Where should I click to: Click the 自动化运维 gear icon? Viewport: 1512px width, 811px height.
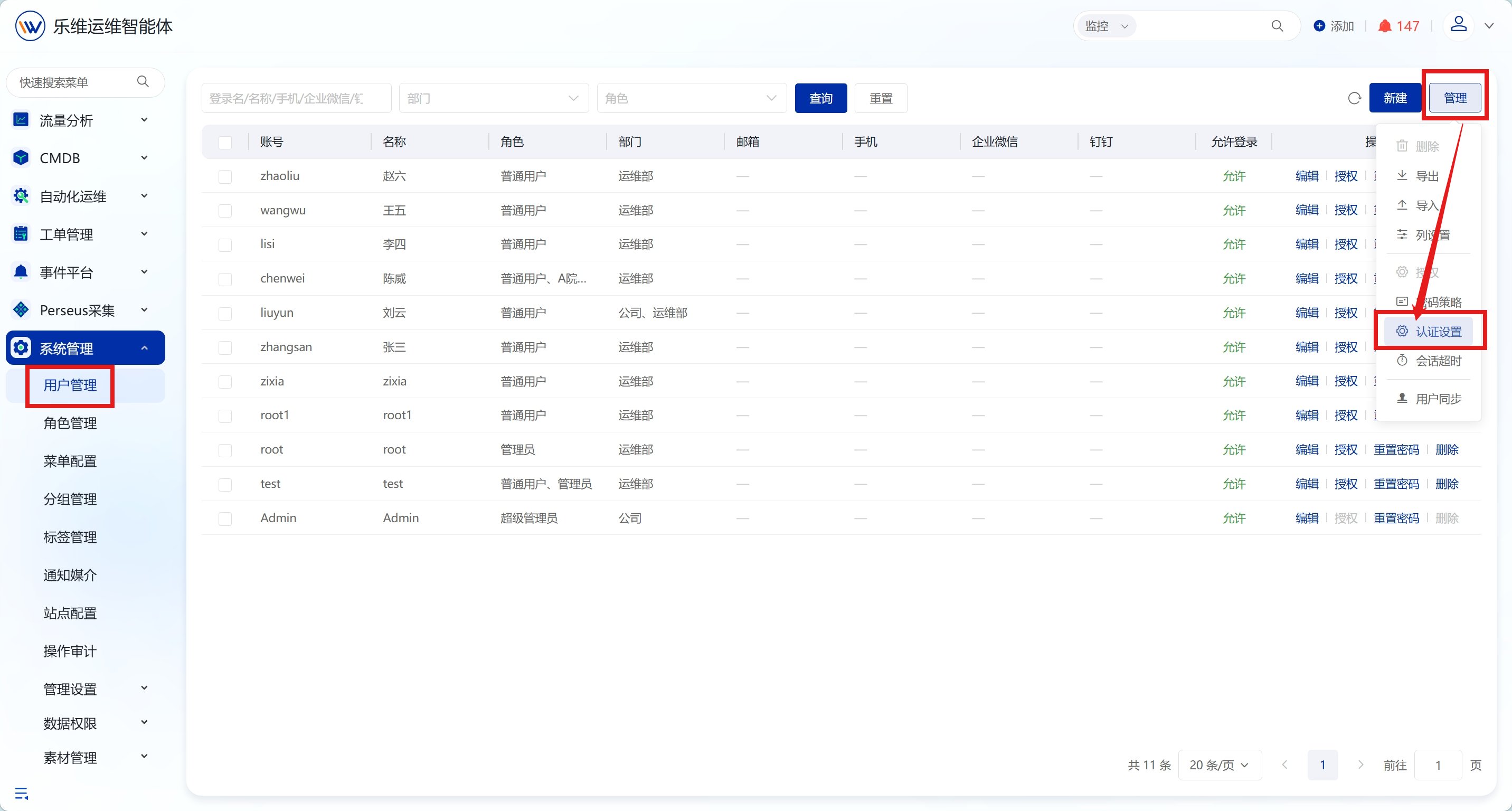(x=21, y=196)
